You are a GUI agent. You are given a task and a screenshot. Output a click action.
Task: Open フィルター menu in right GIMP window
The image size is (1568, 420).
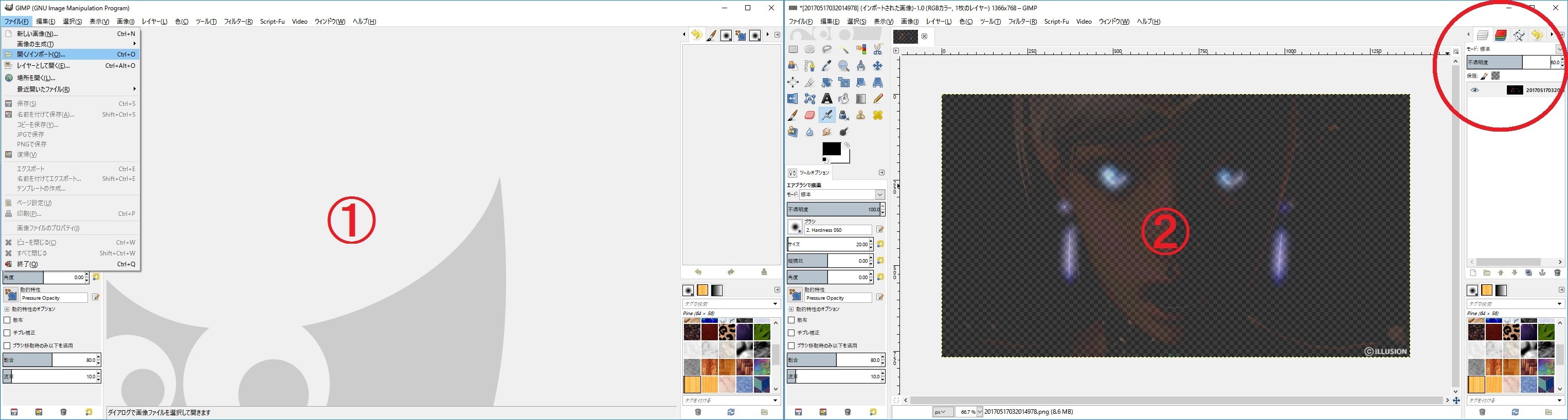click(1022, 21)
